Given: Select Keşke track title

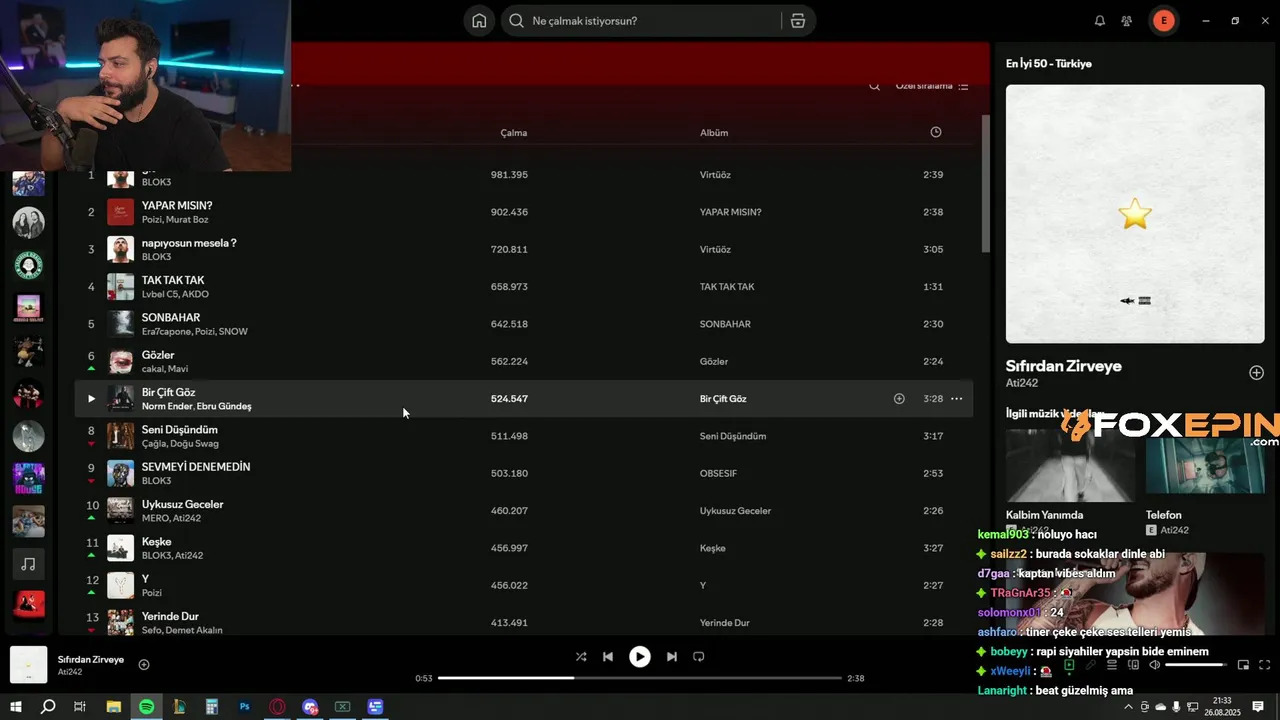Looking at the screenshot, I should [157, 542].
